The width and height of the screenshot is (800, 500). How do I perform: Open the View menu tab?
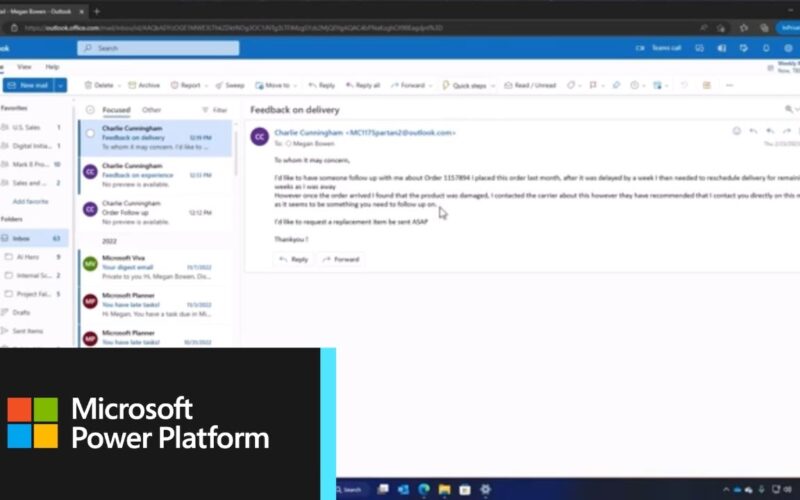[x=24, y=67]
